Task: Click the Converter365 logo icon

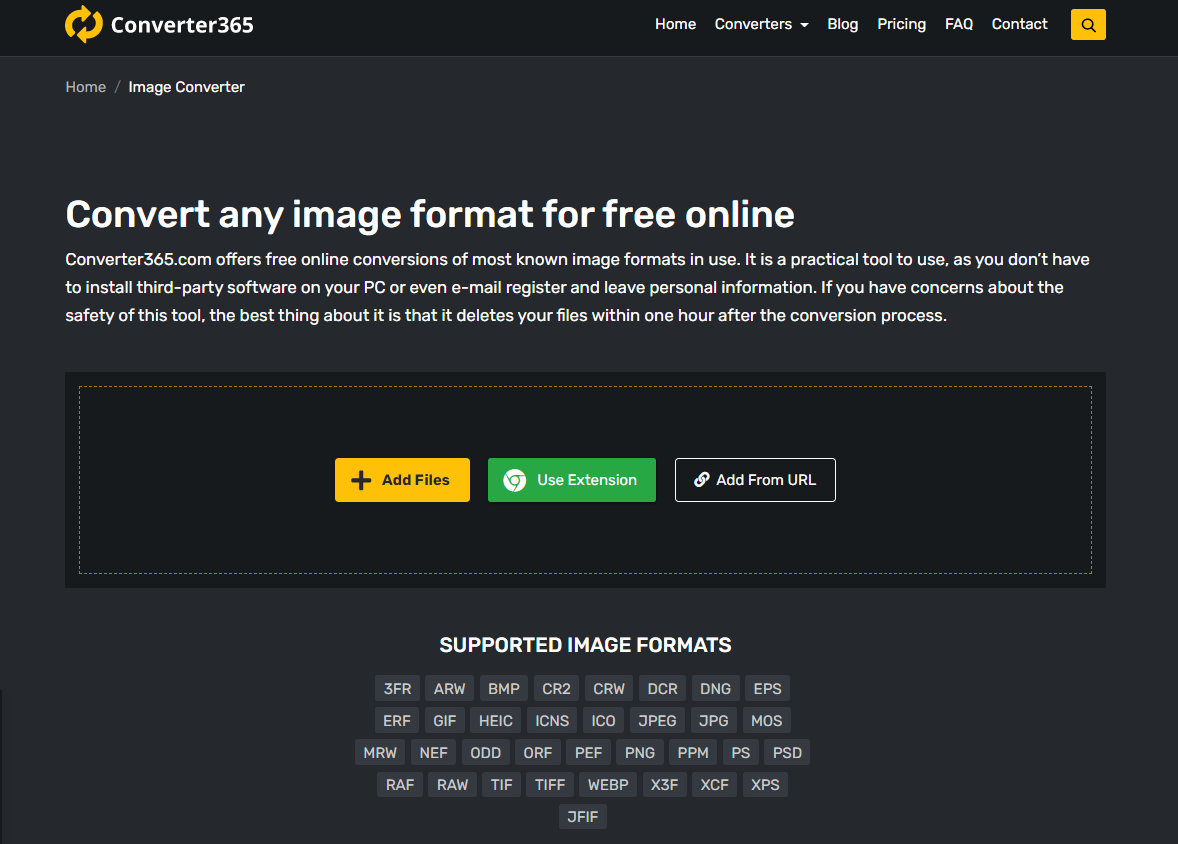Action: tap(84, 24)
